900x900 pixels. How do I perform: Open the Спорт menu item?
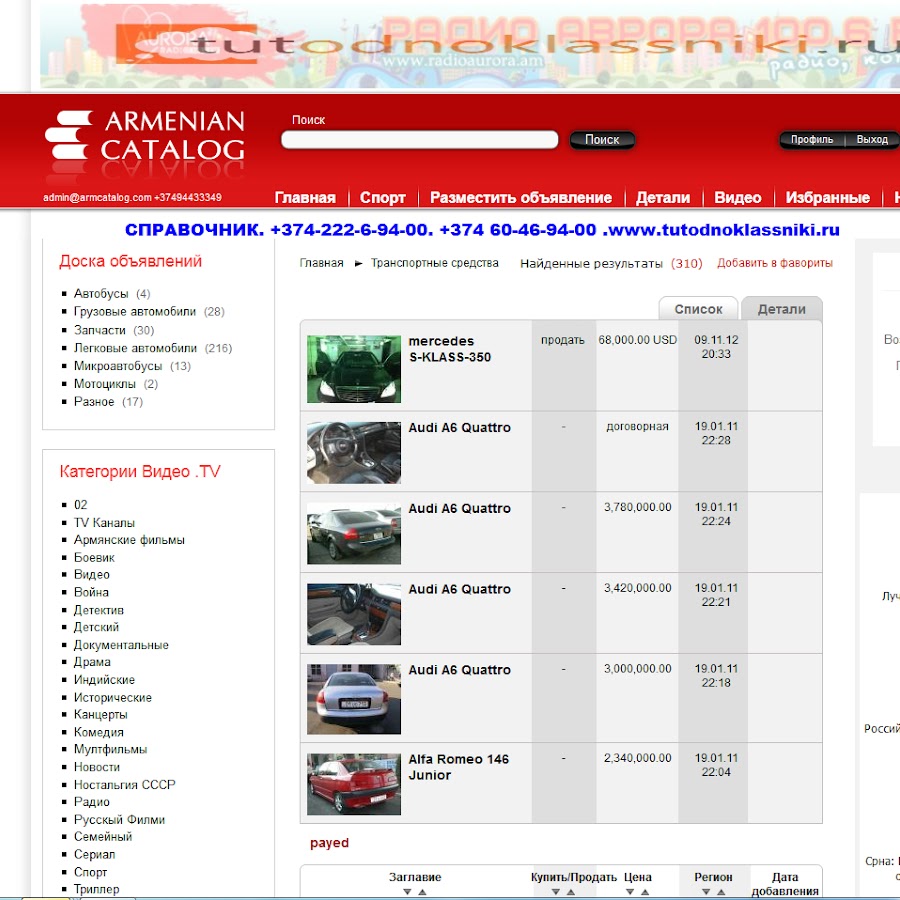[x=382, y=197]
